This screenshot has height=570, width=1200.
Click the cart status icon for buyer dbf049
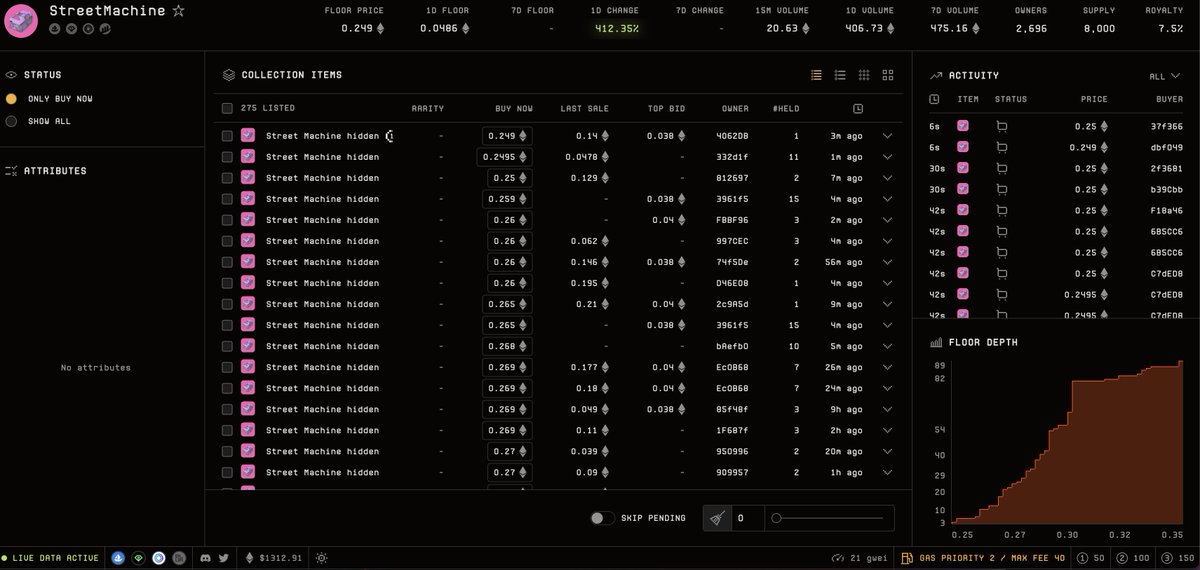1002,147
